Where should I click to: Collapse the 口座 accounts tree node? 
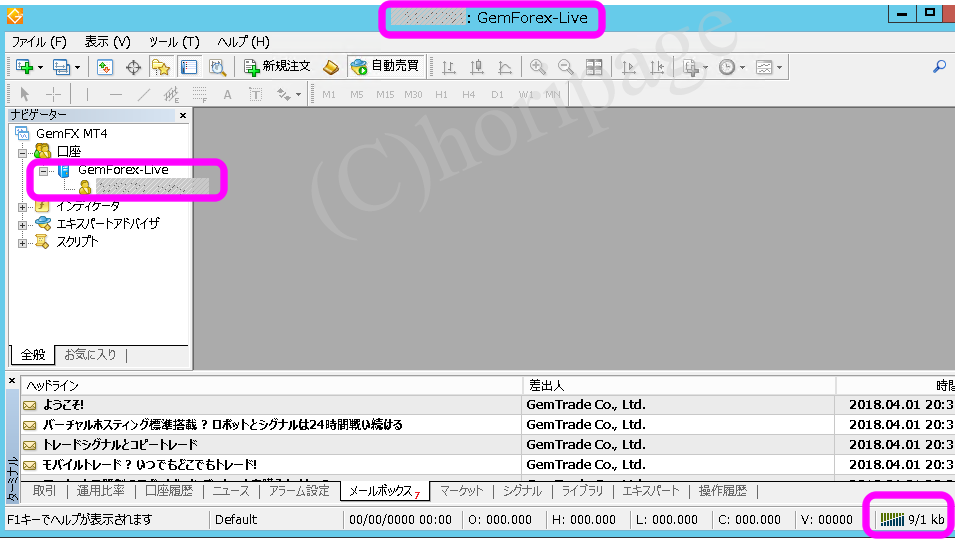click(x=23, y=152)
